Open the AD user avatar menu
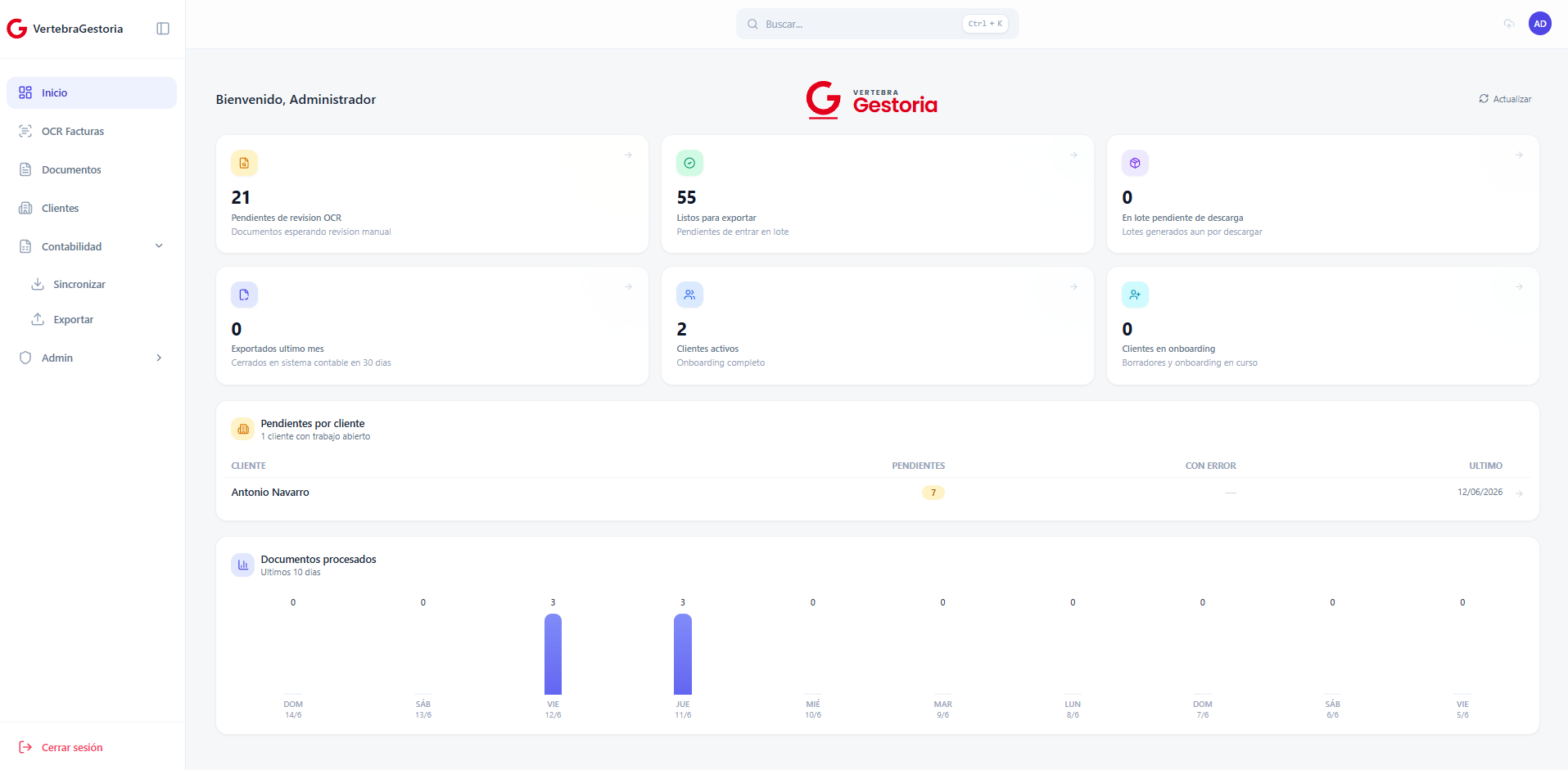Image resolution: width=1568 pixels, height=770 pixels. [1540, 24]
